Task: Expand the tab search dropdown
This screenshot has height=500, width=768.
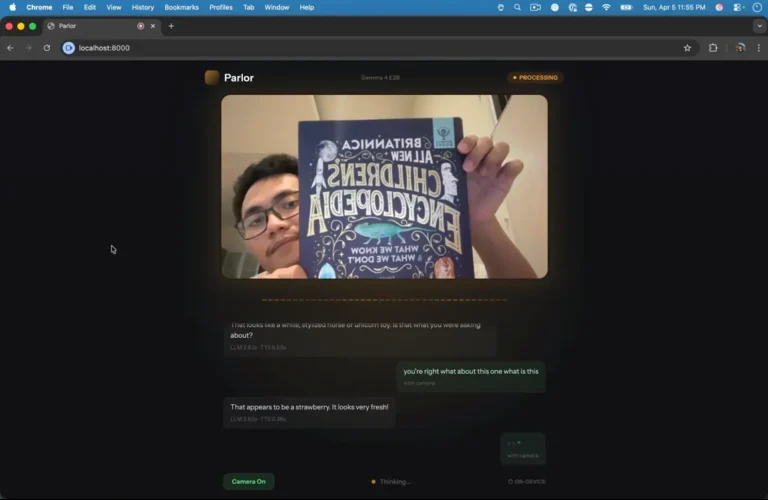Action: click(759, 26)
